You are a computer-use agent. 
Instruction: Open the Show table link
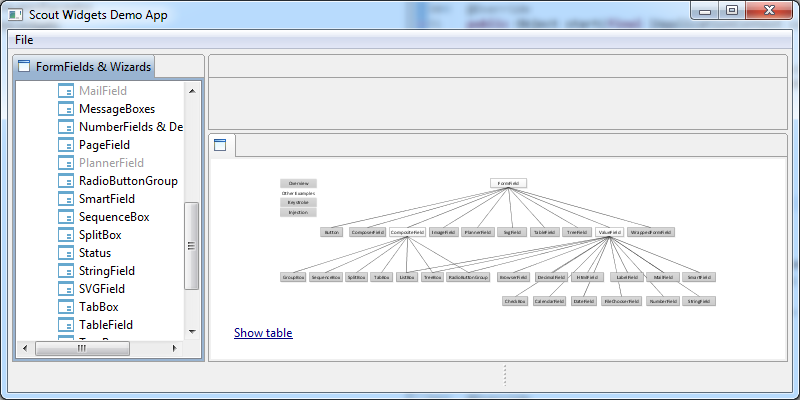pyautogui.click(x=263, y=333)
